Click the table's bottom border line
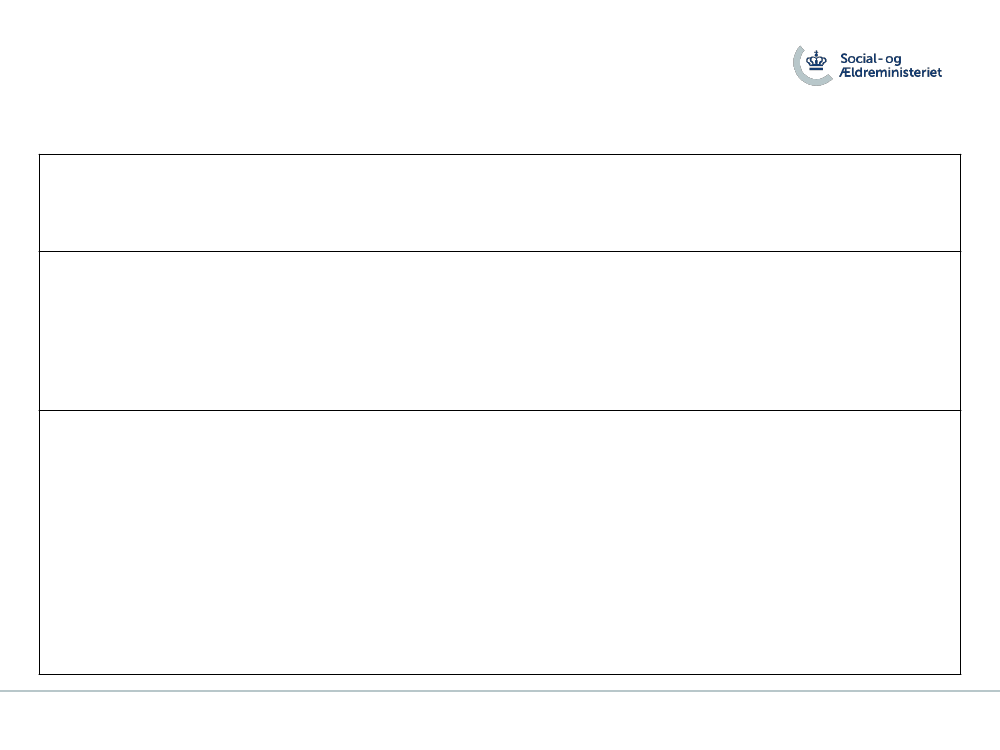Screen dimensions: 1000x750 [500, 674]
